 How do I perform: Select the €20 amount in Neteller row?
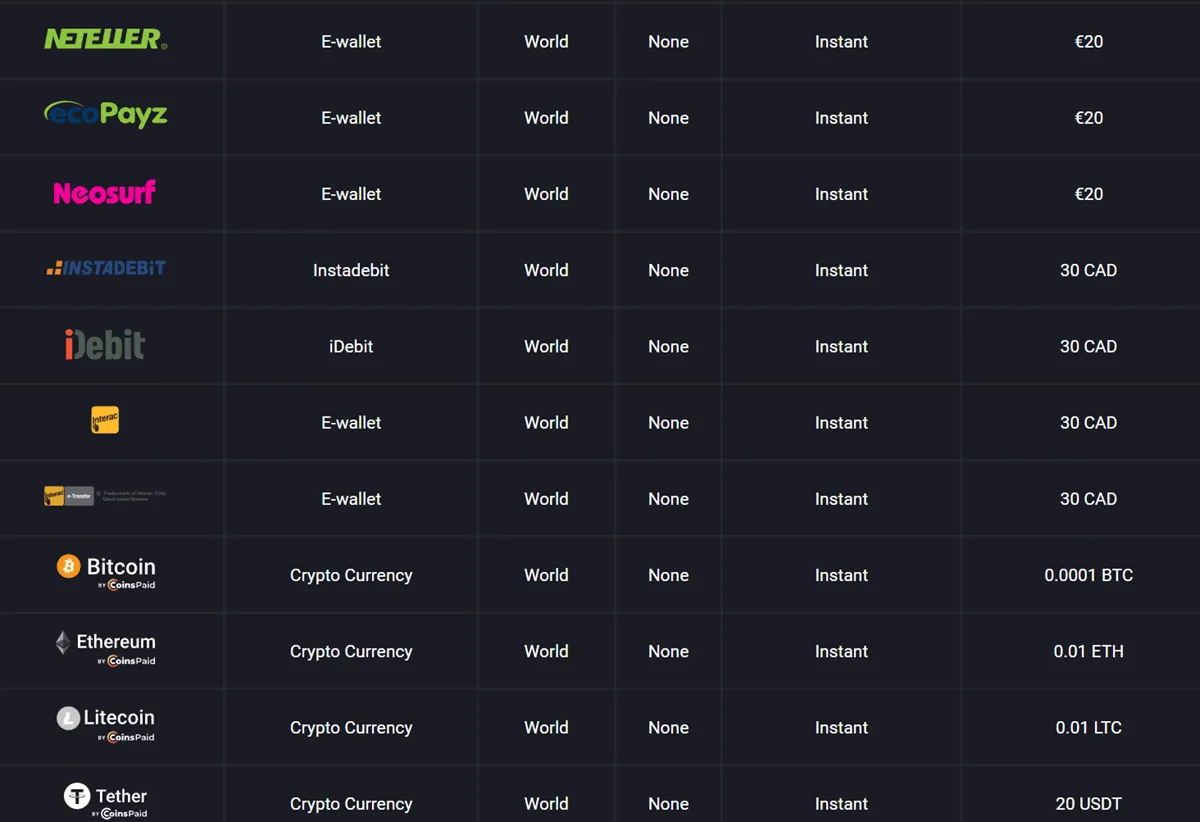coord(1088,41)
